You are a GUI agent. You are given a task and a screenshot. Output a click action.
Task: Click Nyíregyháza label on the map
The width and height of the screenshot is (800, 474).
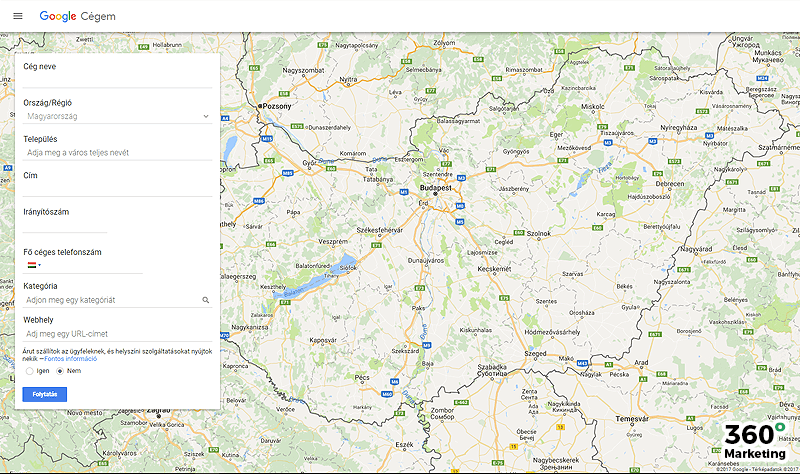(679, 128)
